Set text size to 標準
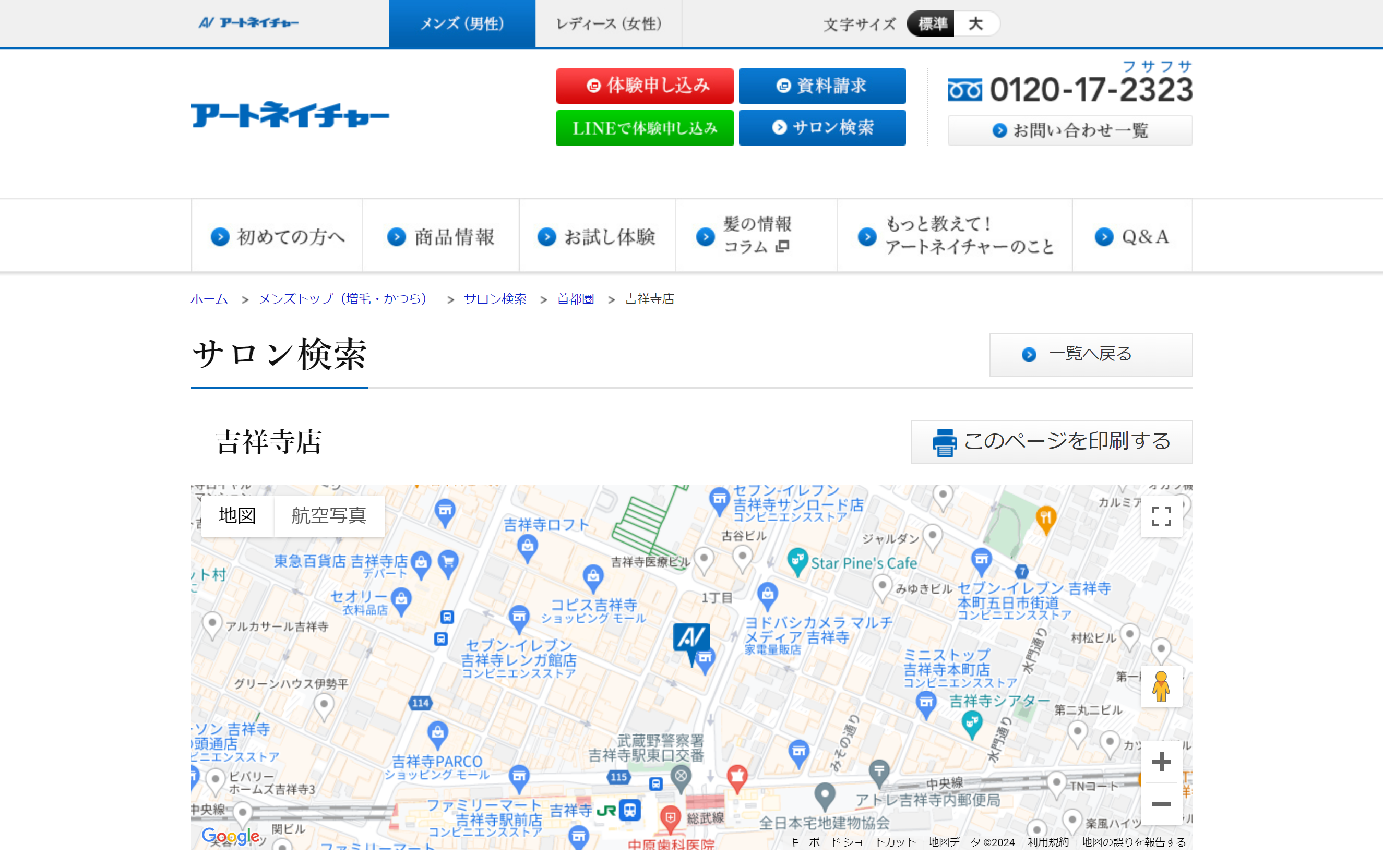Screen dimensions: 1383x868 tap(931, 23)
